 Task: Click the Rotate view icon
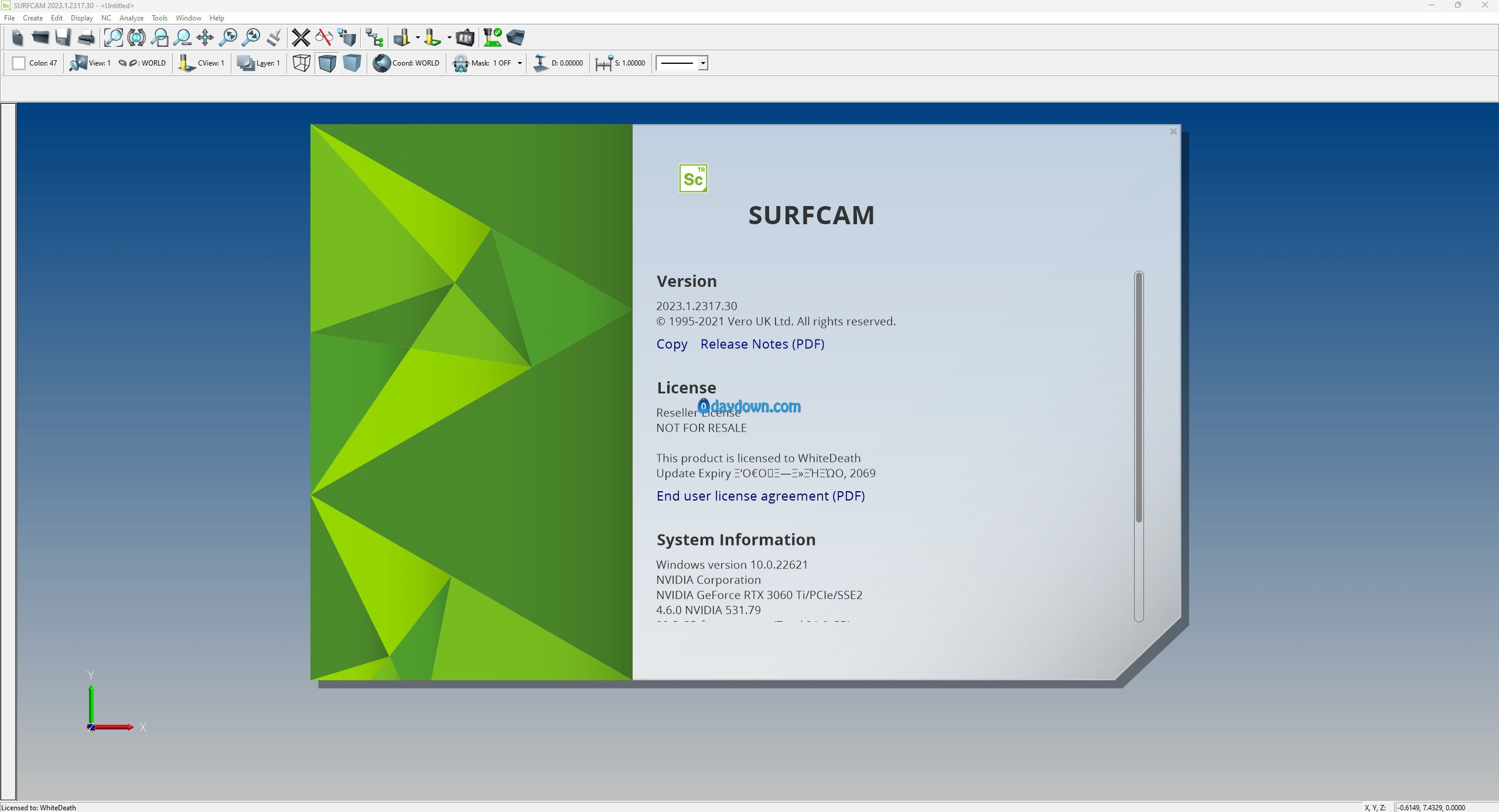(136, 38)
